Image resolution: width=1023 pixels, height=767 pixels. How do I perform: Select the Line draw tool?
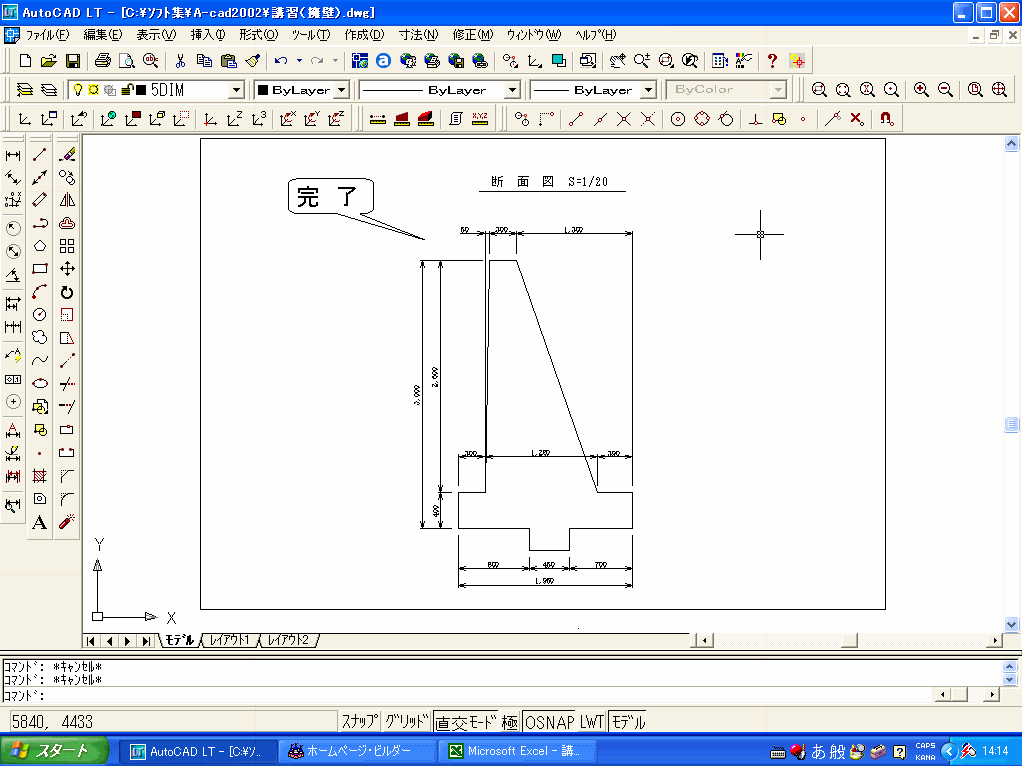point(40,155)
